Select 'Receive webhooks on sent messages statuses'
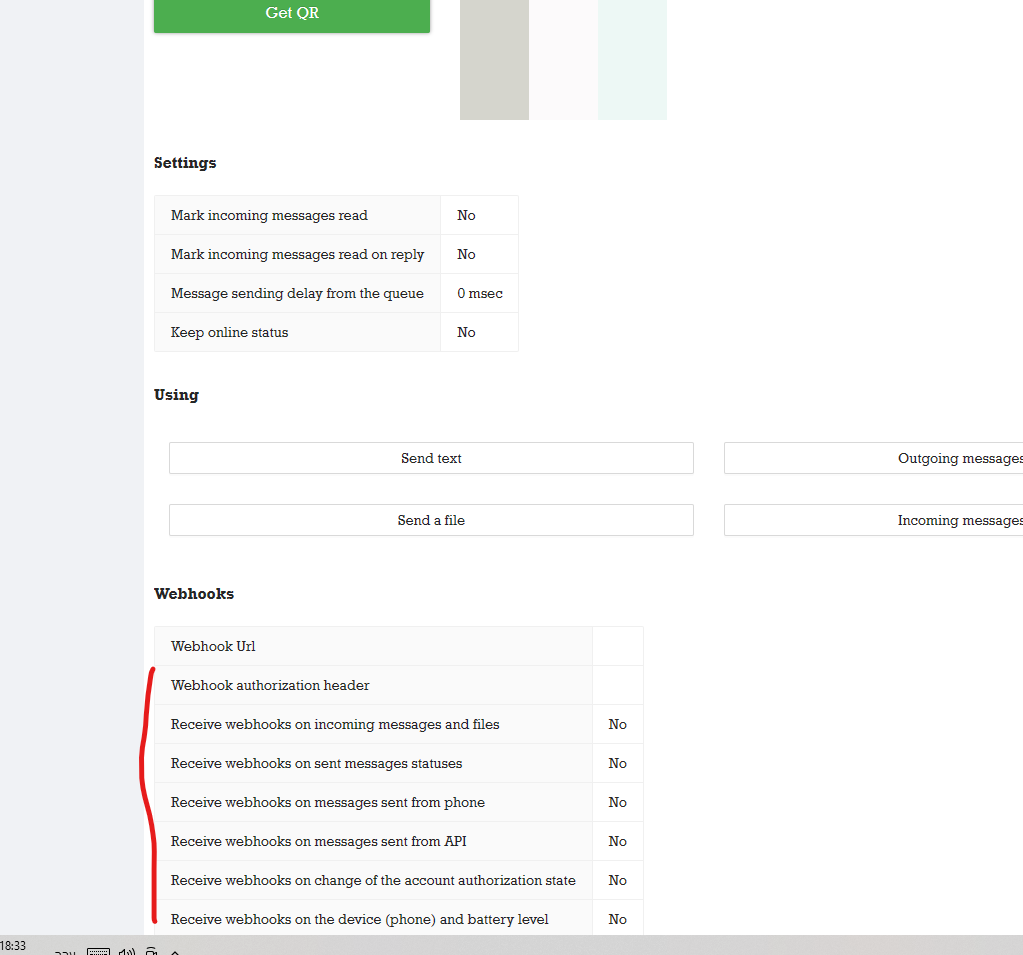Image resolution: width=1023 pixels, height=955 pixels. (316, 764)
